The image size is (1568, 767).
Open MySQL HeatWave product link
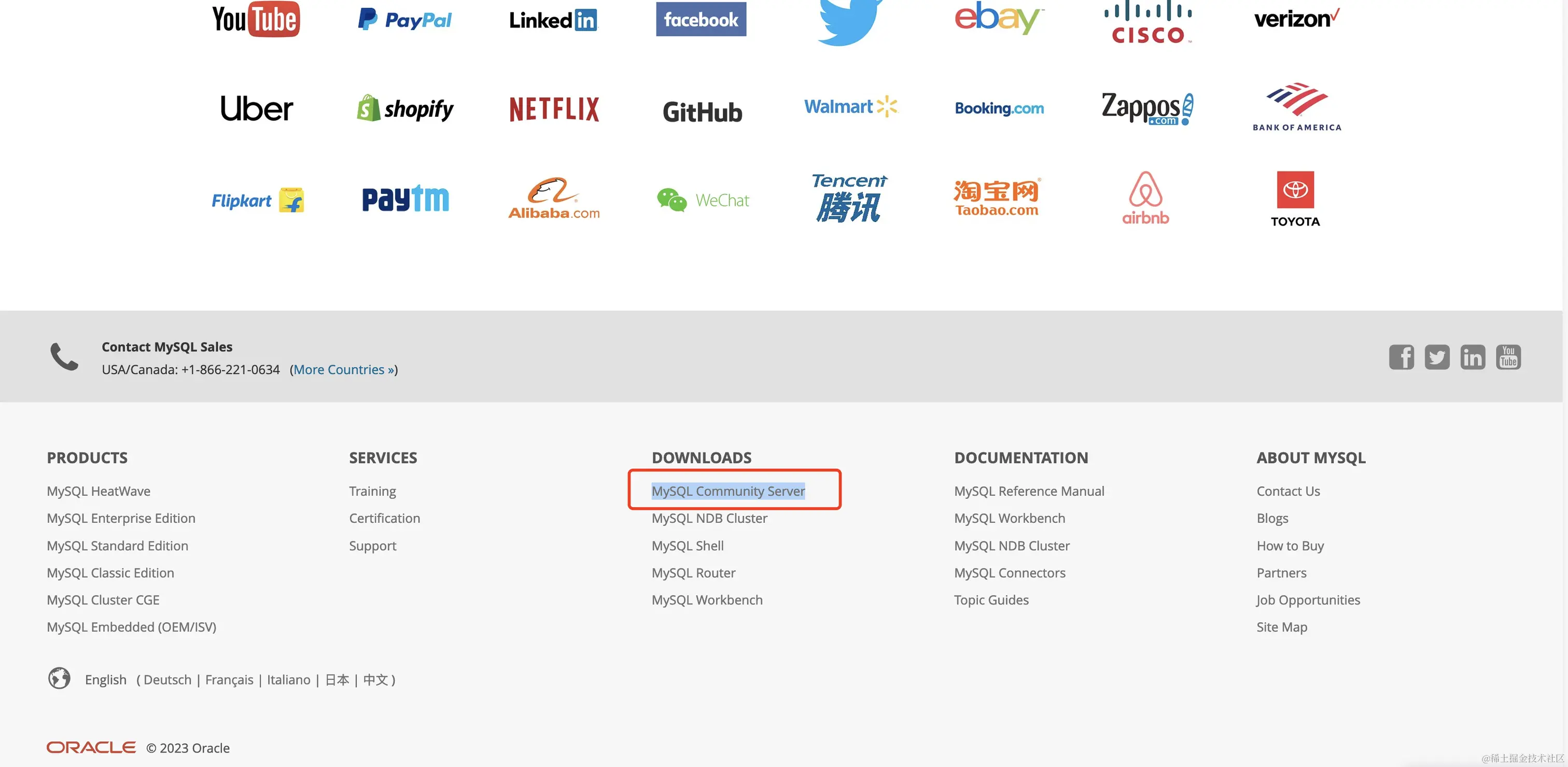coord(99,491)
